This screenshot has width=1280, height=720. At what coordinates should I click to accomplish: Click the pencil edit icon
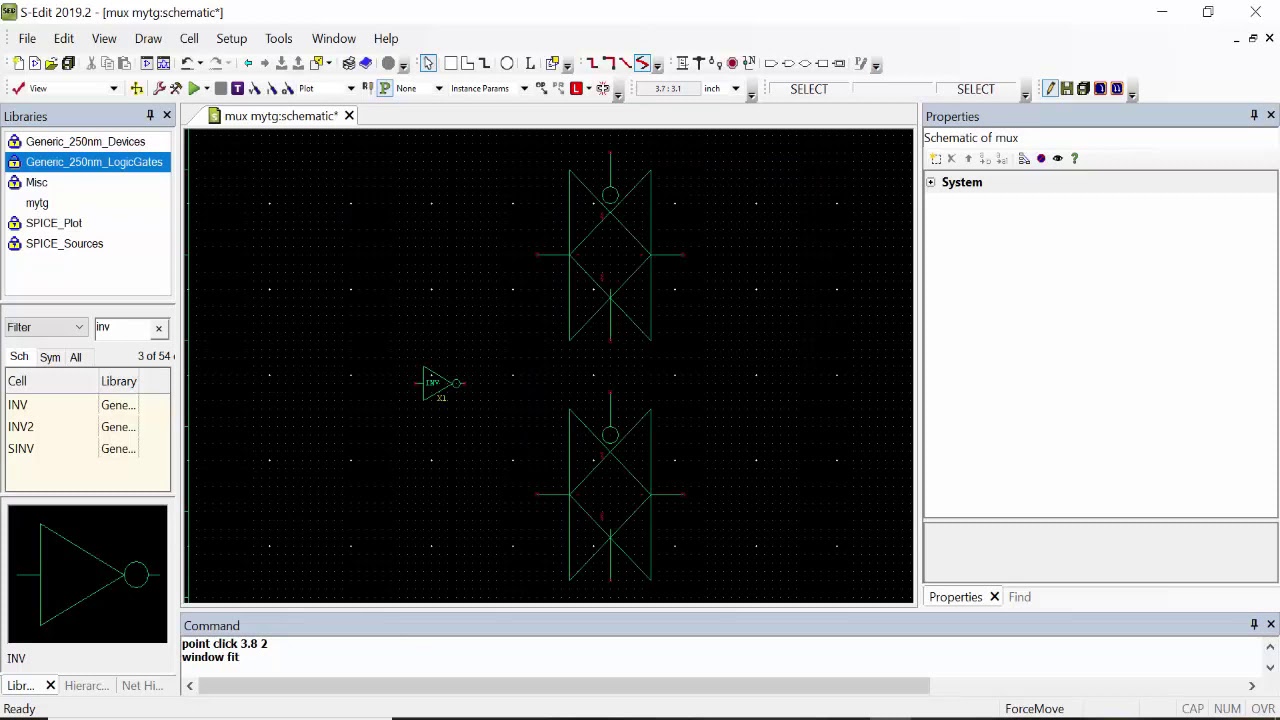[x=1050, y=89]
